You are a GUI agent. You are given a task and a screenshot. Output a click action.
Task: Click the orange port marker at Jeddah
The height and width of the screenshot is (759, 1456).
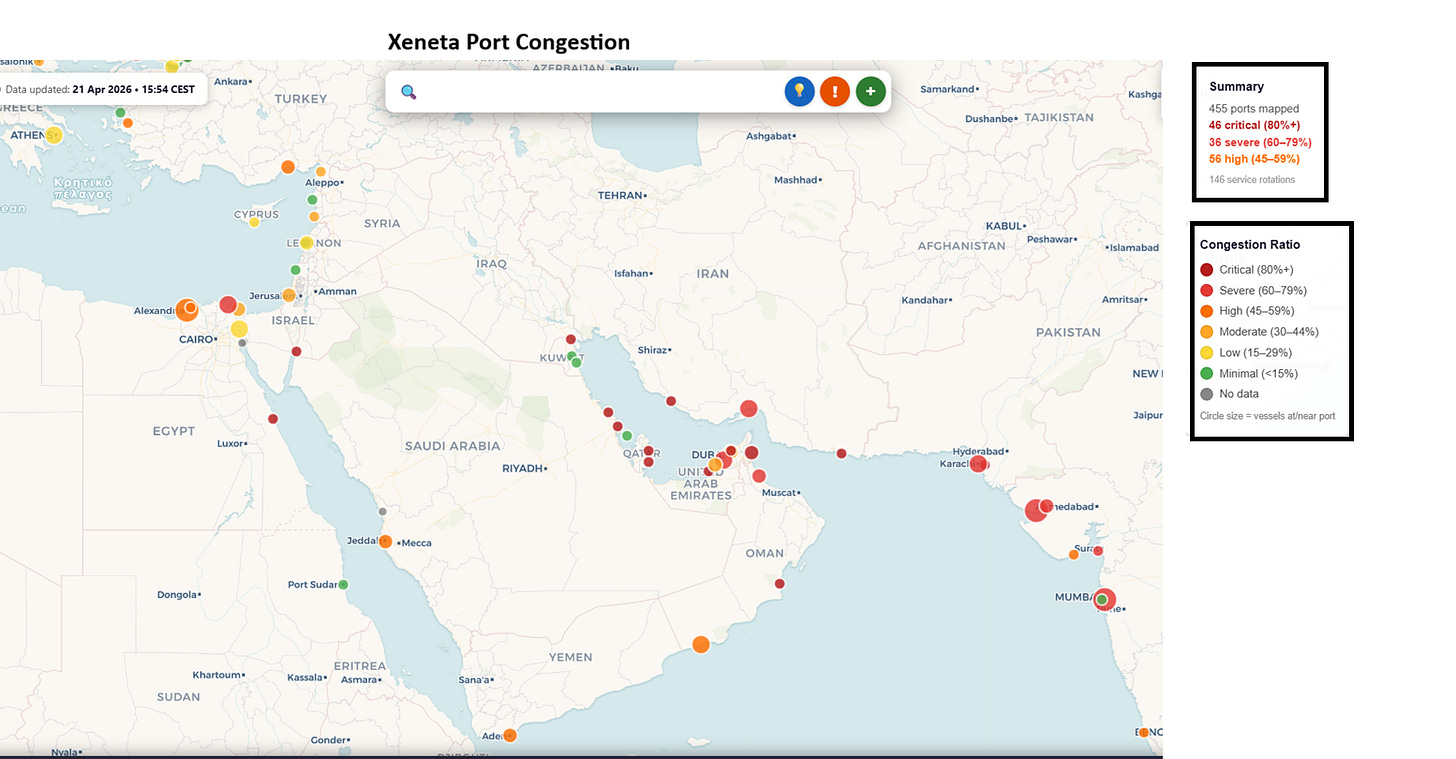(x=385, y=541)
